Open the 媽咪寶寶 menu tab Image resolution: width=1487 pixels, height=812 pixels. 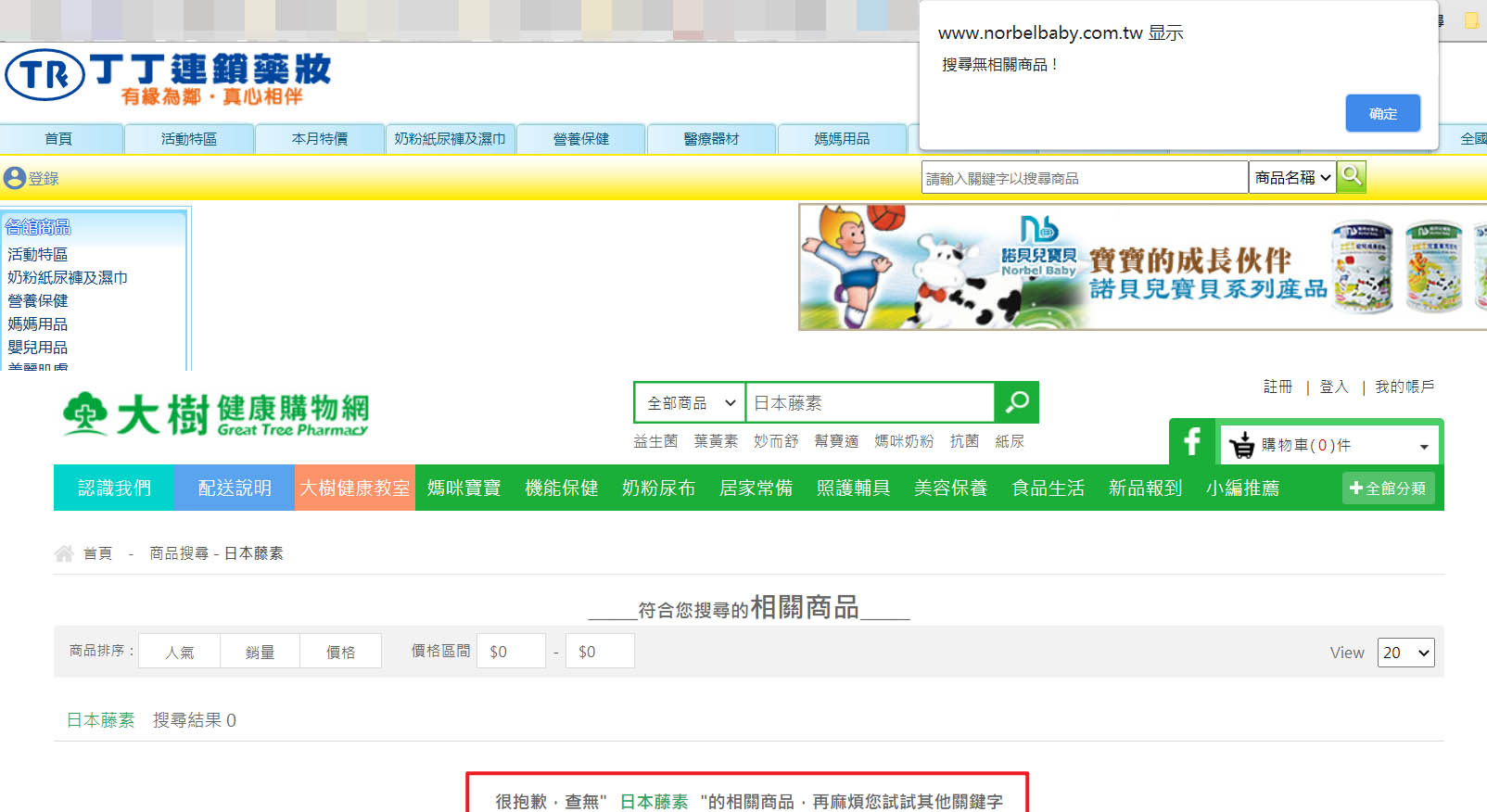(x=464, y=488)
